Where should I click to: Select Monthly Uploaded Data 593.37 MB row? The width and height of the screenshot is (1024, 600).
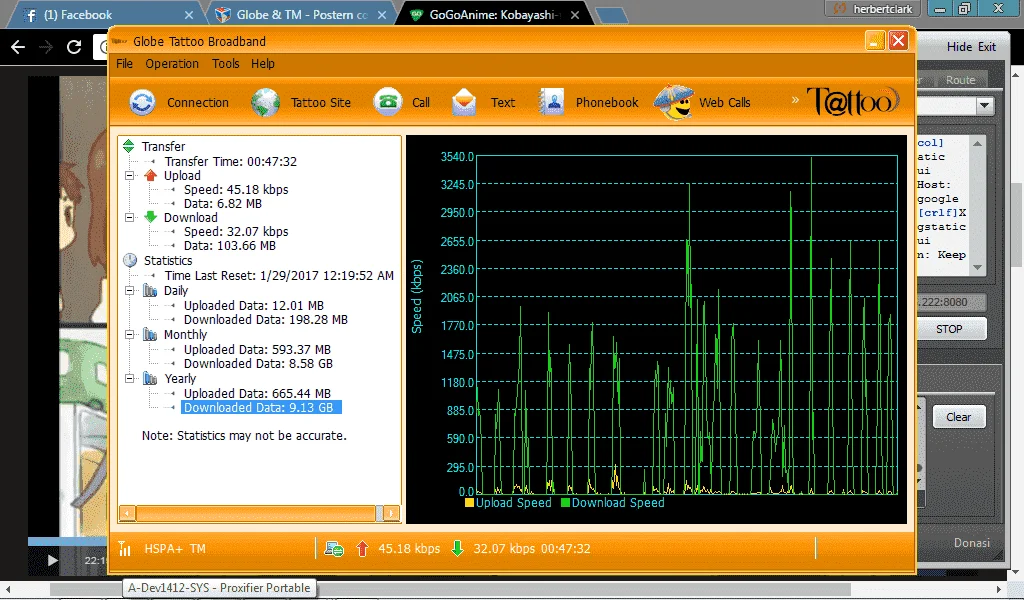coord(257,349)
